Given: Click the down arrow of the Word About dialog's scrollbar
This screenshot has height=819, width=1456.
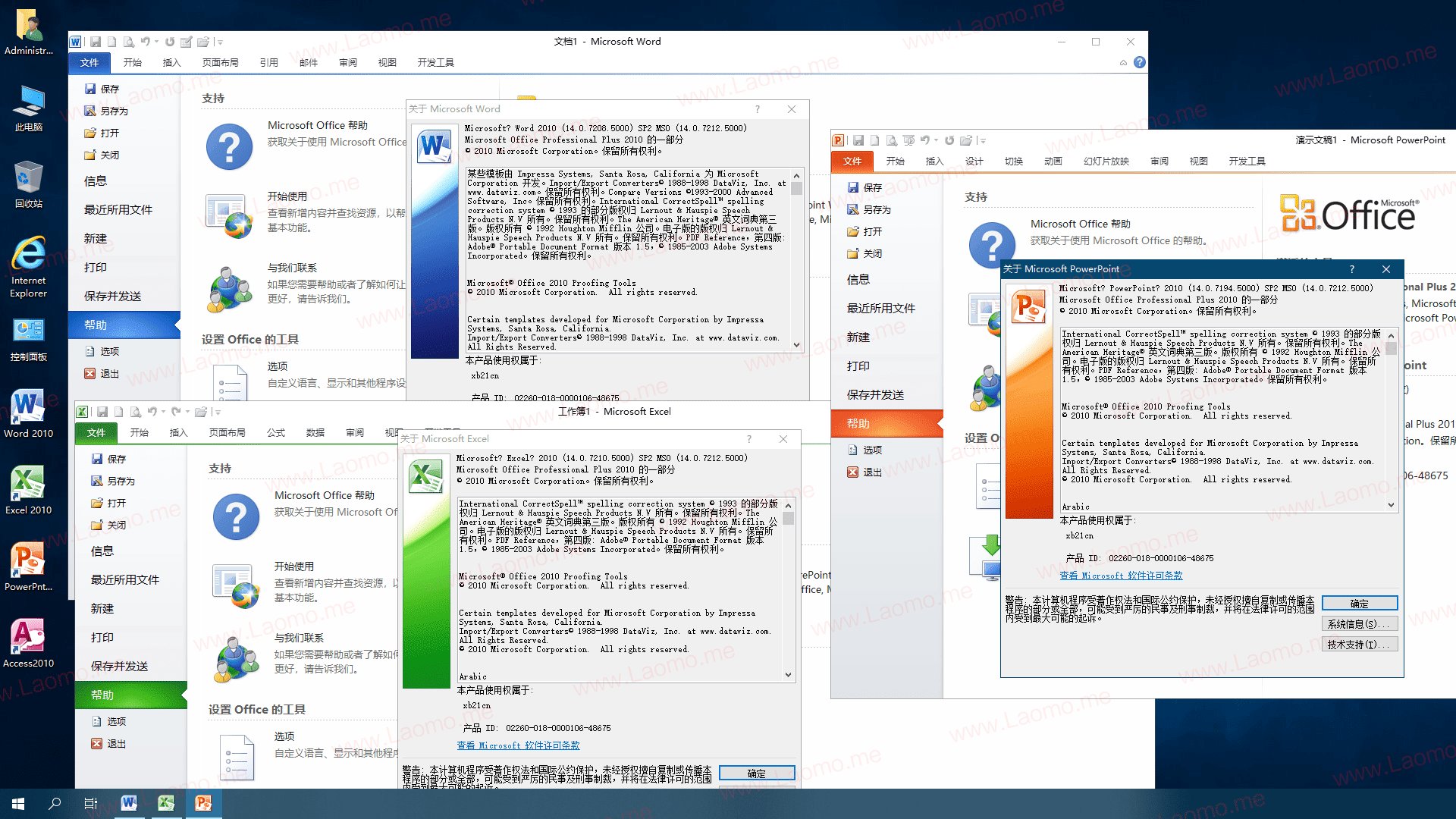Looking at the screenshot, I should (796, 345).
